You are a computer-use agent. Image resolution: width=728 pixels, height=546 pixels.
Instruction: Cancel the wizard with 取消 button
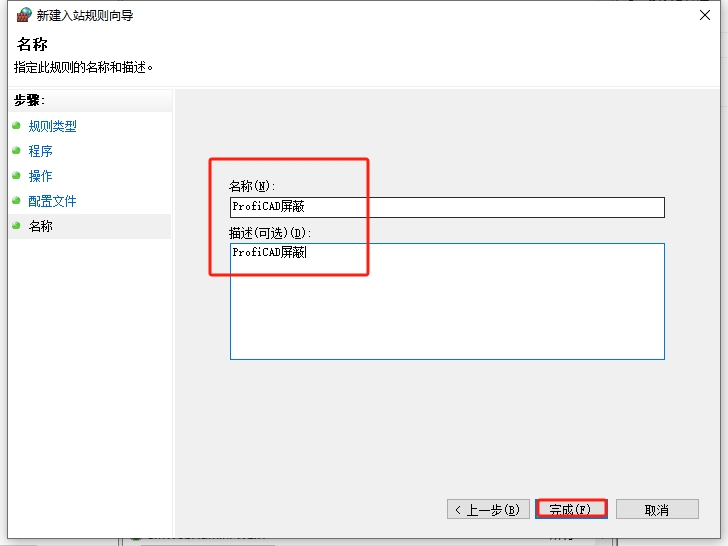[x=656, y=509]
